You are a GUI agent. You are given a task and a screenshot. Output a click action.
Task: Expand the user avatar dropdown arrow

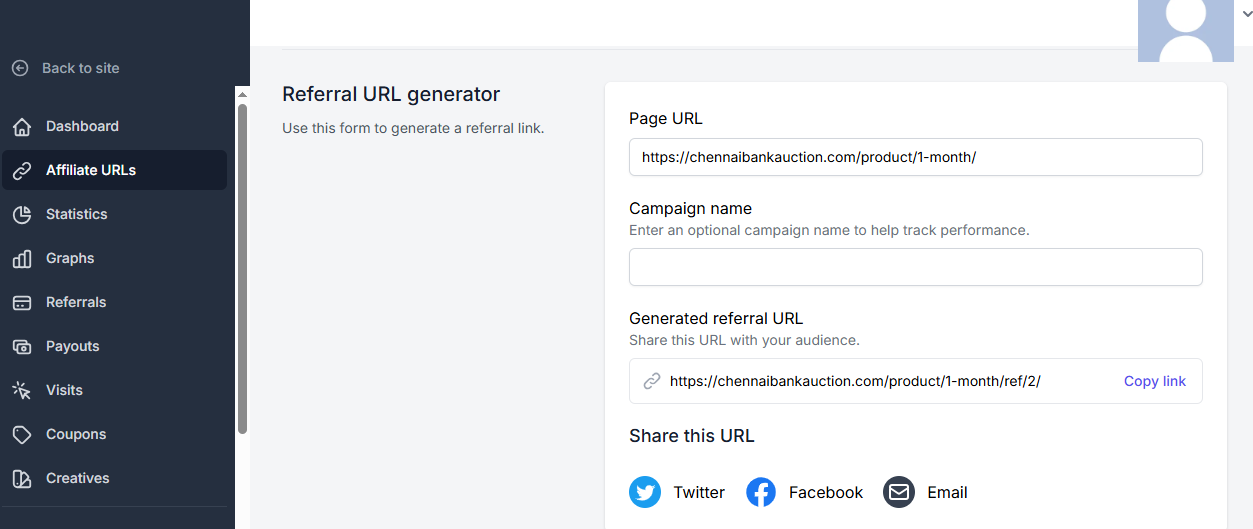(x=1246, y=12)
